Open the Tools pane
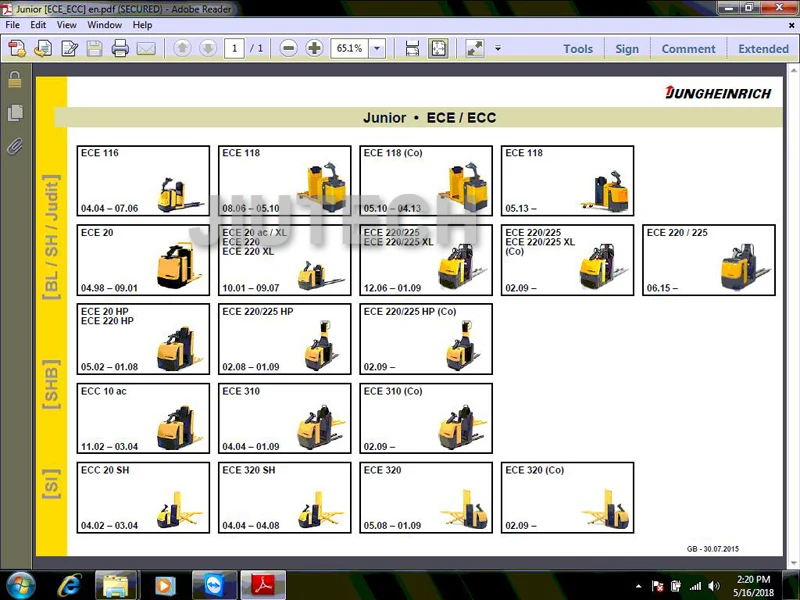Viewport: 800px width, 600px height. (x=578, y=49)
